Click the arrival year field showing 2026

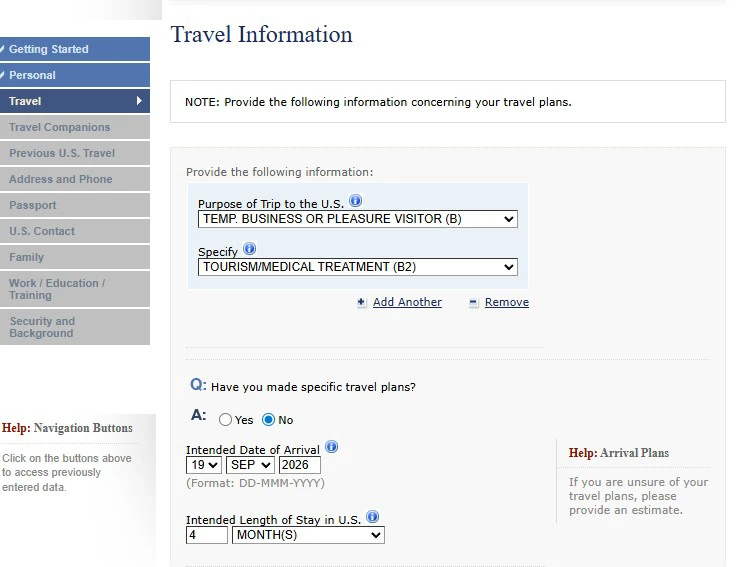tap(300, 465)
